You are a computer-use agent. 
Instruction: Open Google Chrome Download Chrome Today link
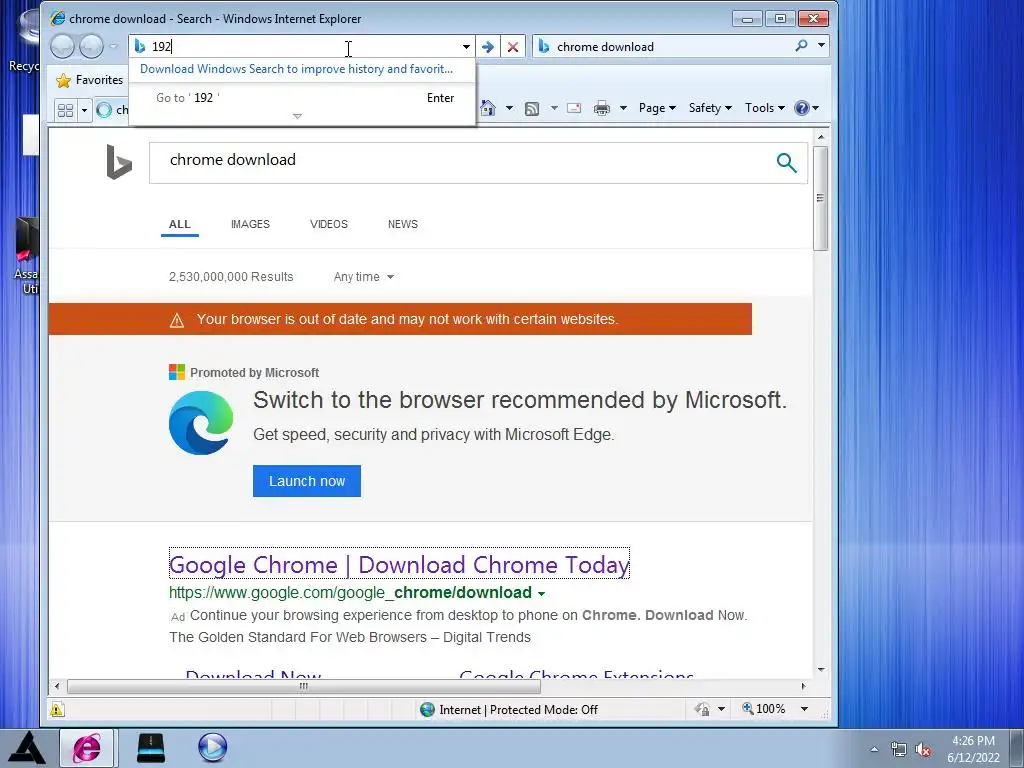[x=399, y=564]
